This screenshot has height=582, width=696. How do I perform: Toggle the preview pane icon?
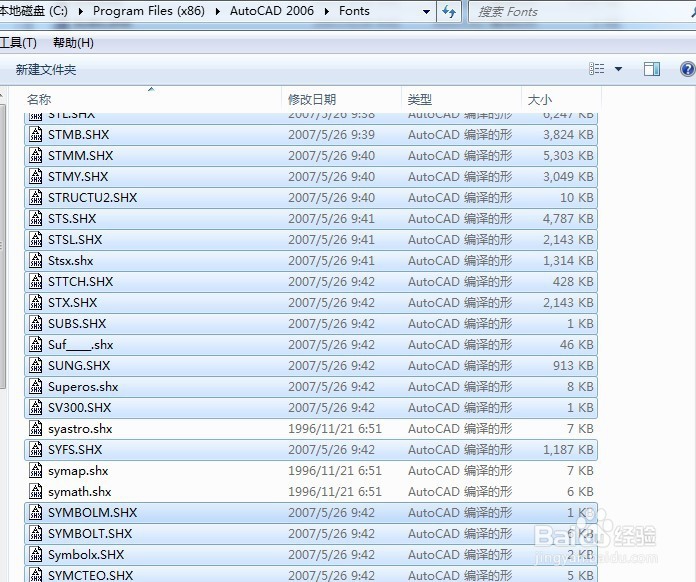[x=652, y=69]
